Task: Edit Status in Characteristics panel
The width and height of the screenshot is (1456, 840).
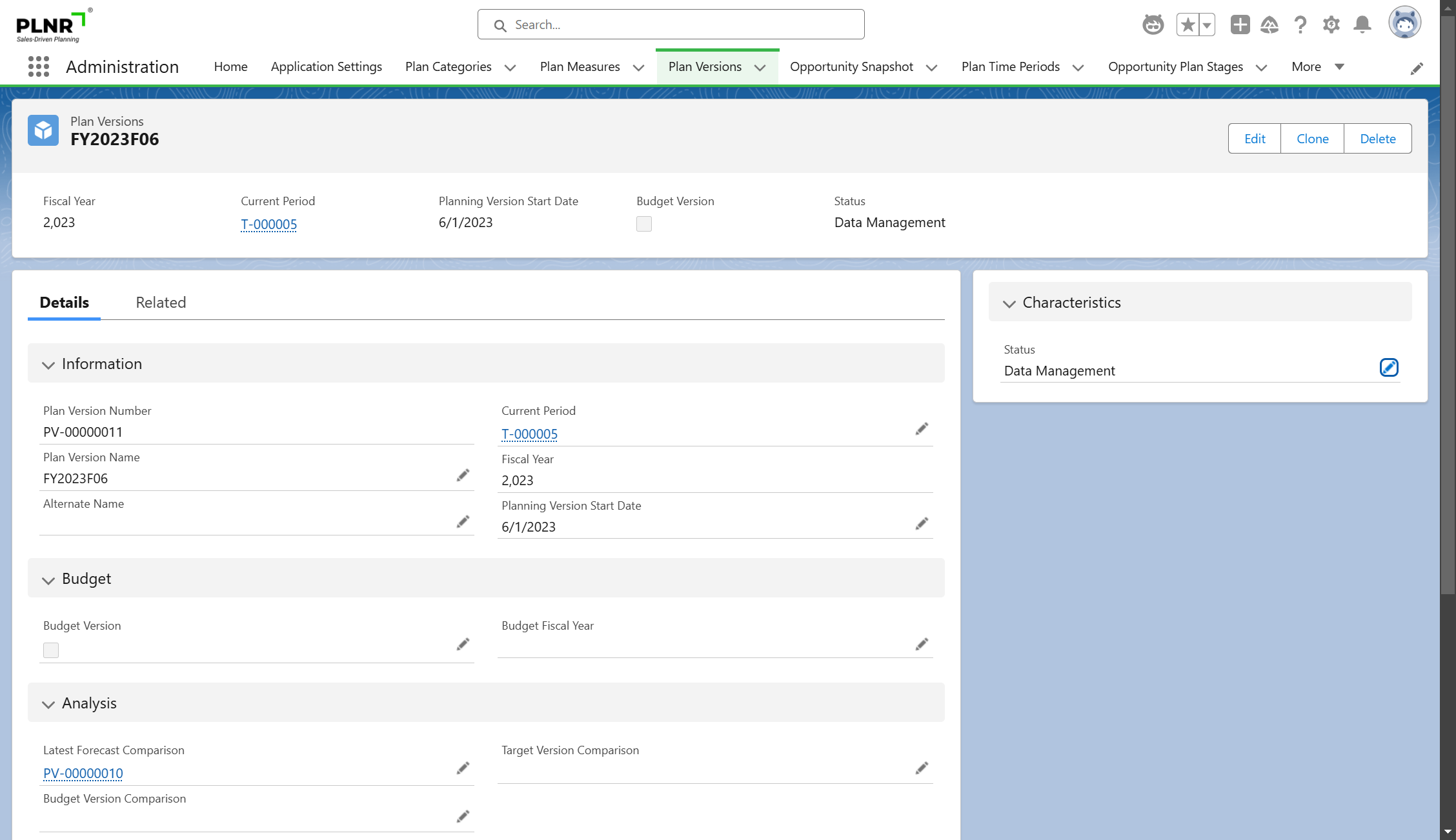Action: click(x=1389, y=368)
